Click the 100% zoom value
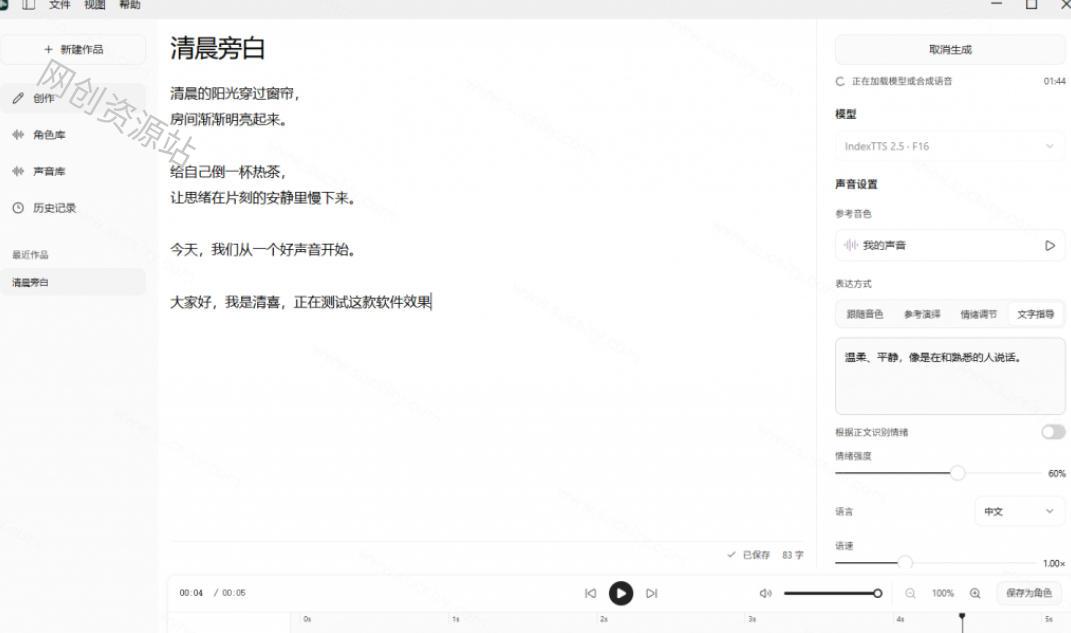 click(943, 593)
